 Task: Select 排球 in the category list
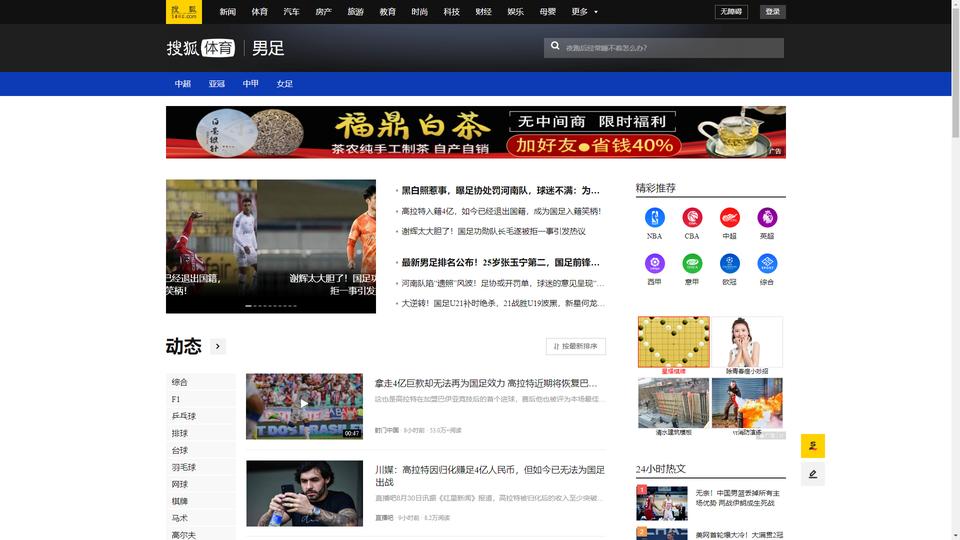coord(179,433)
